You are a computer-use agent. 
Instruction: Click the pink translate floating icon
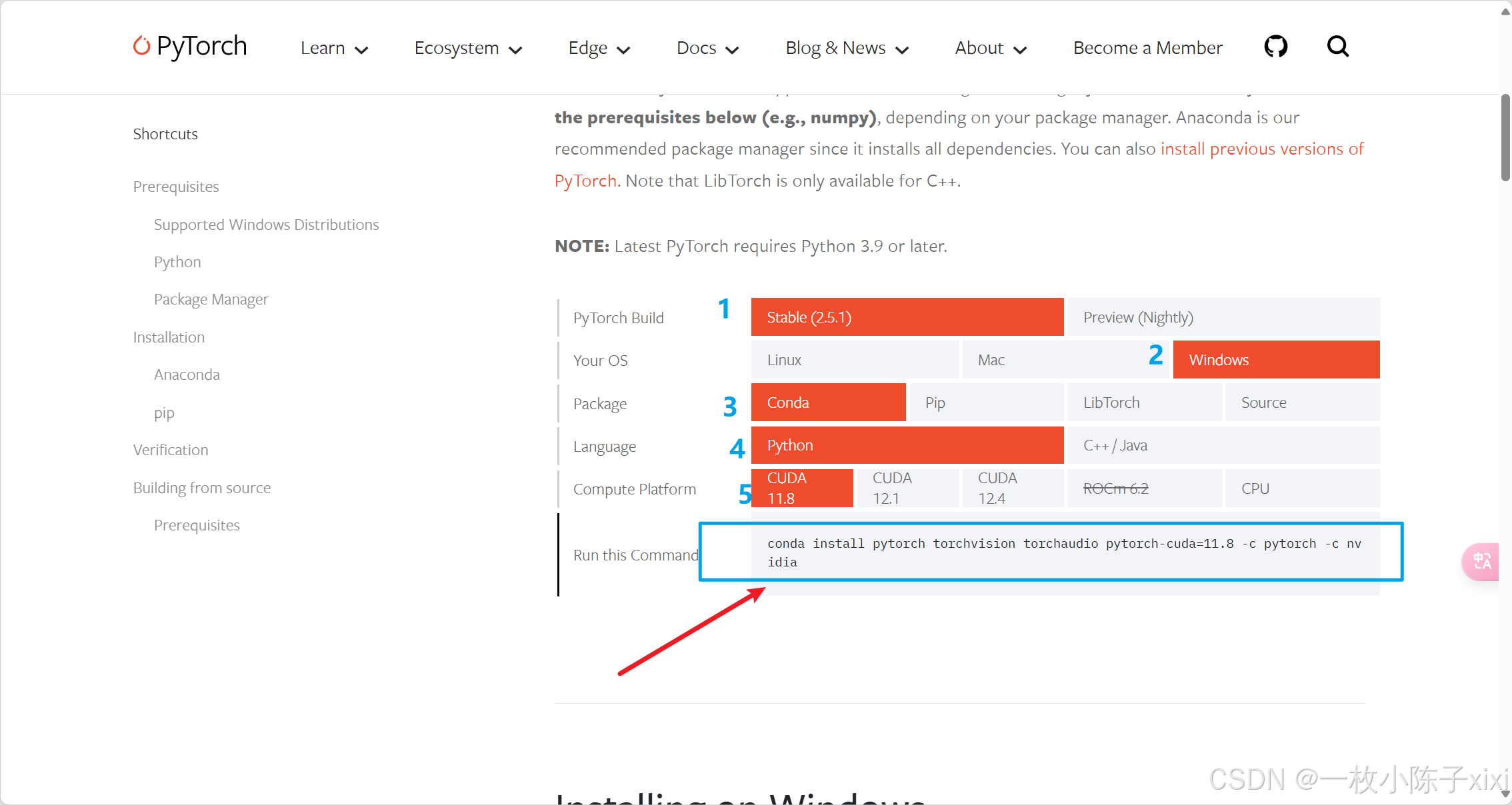[x=1481, y=561]
